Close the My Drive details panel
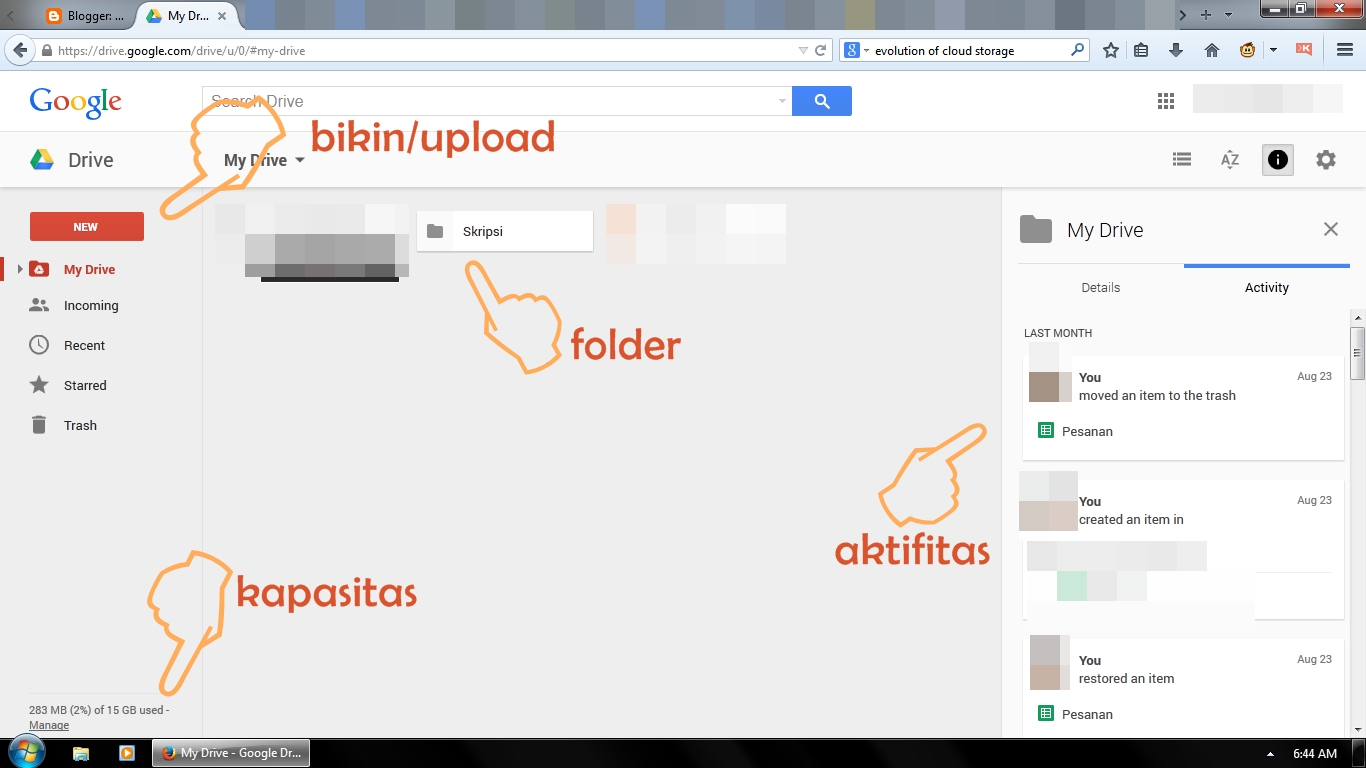The width and height of the screenshot is (1366, 768). (1331, 229)
